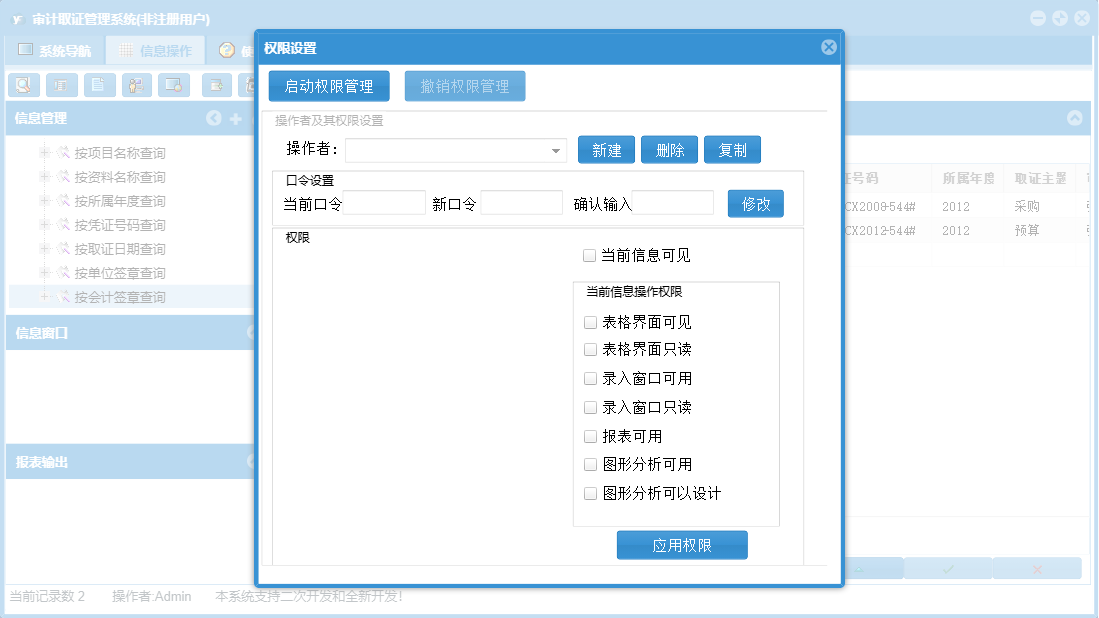
Task: Click the wand icon beside 按单位签章查询
Action: (63, 273)
